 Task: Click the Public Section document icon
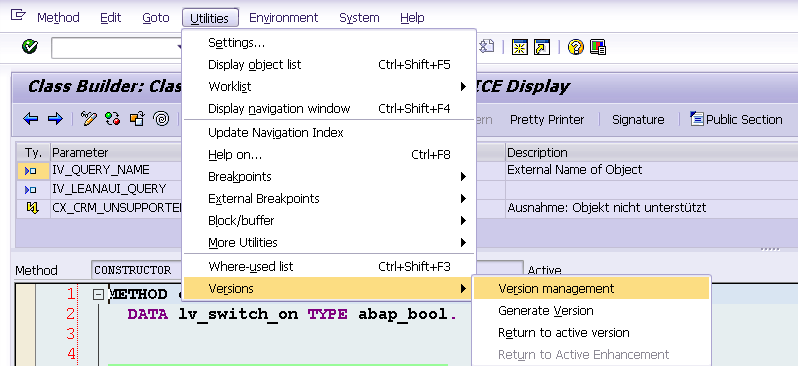pyautogui.click(x=696, y=119)
